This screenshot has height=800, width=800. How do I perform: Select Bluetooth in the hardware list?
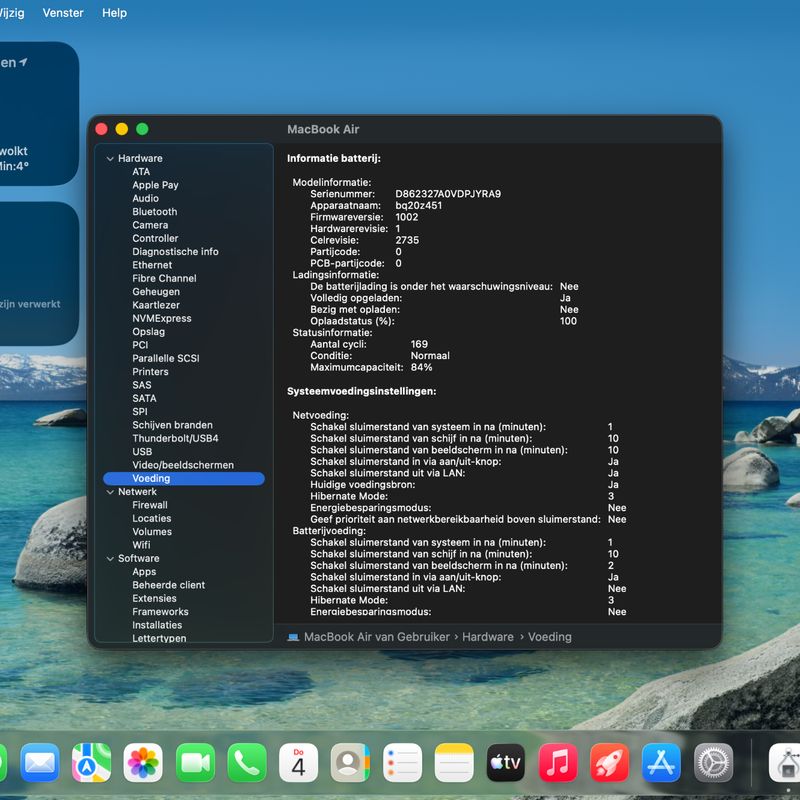tap(154, 212)
